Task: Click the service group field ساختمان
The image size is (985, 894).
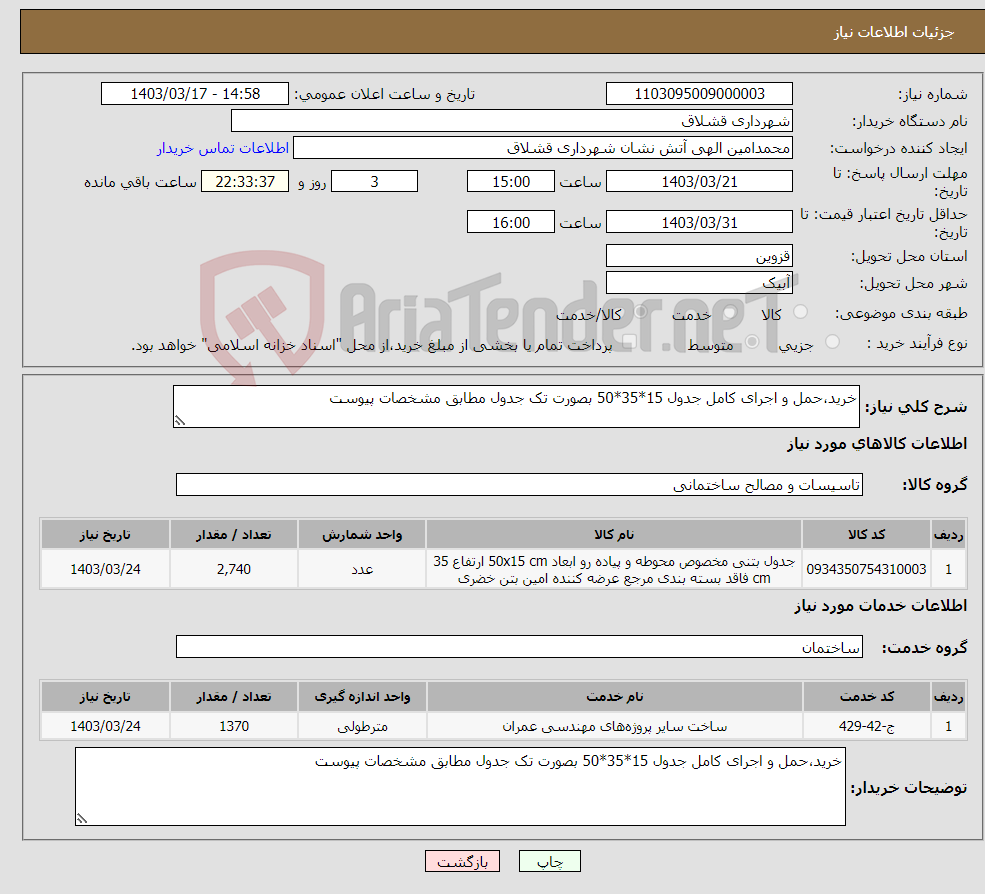Action: point(520,647)
